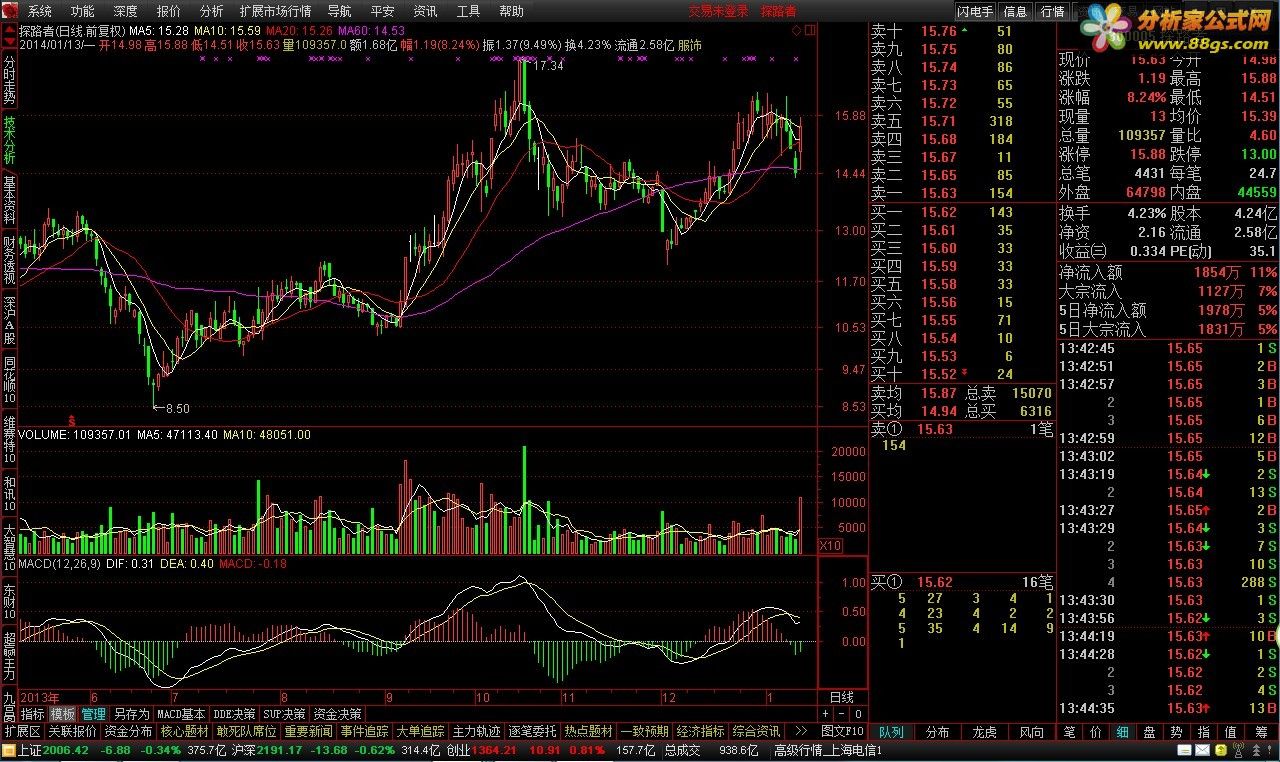Open the 扩展市场行情 menu
Screen dimensions: 1280x762
coord(275,12)
